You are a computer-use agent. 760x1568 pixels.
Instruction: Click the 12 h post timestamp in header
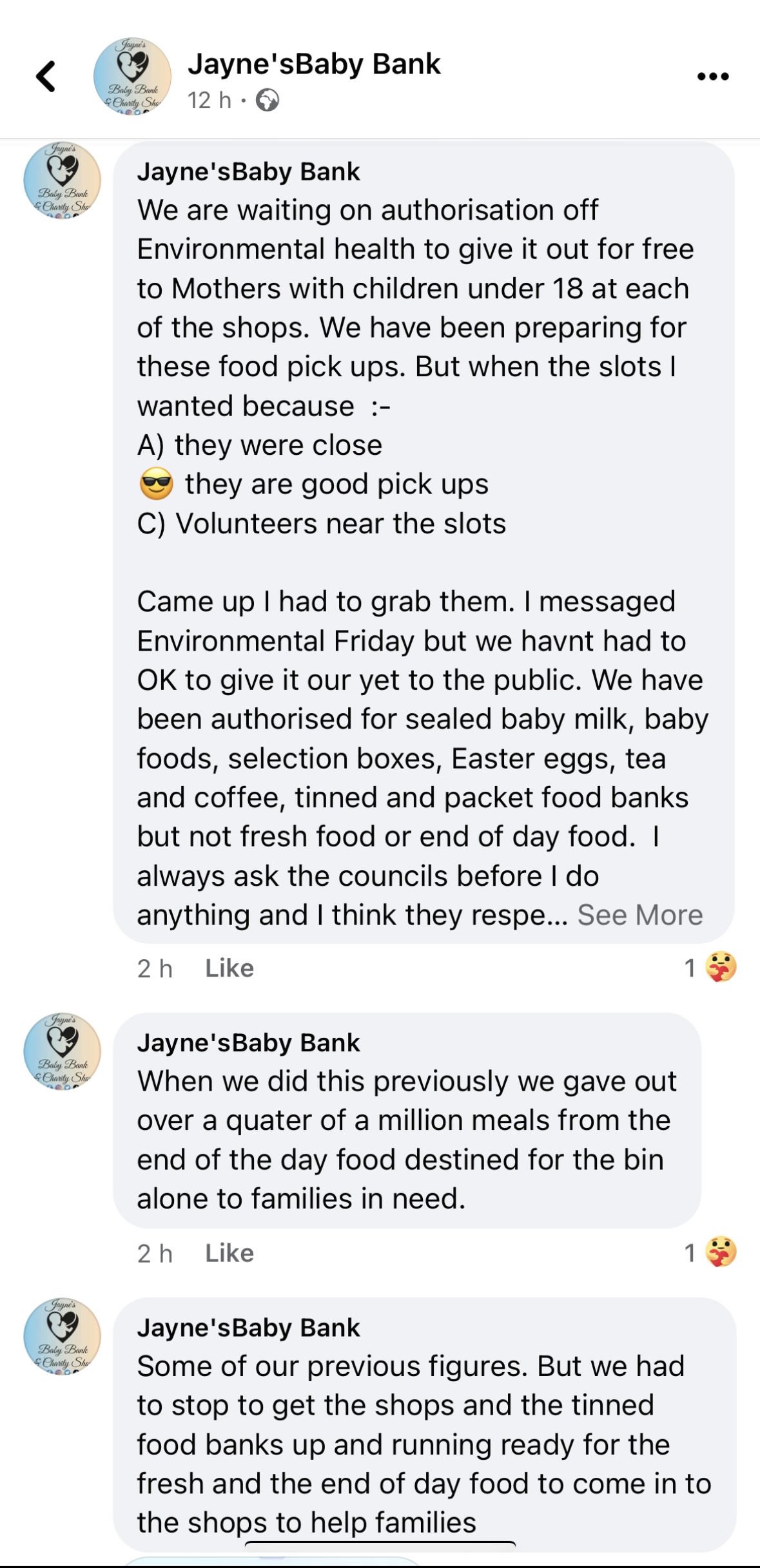pyautogui.click(x=209, y=100)
